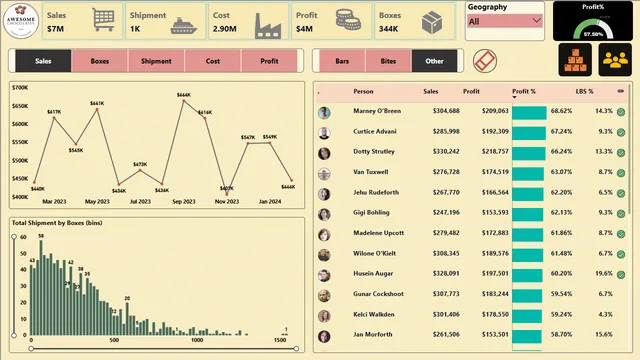Screen dimensions: 640x360
Task: Click the eraser clear filters icon
Action: pyautogui.click(x=485, y=61)
